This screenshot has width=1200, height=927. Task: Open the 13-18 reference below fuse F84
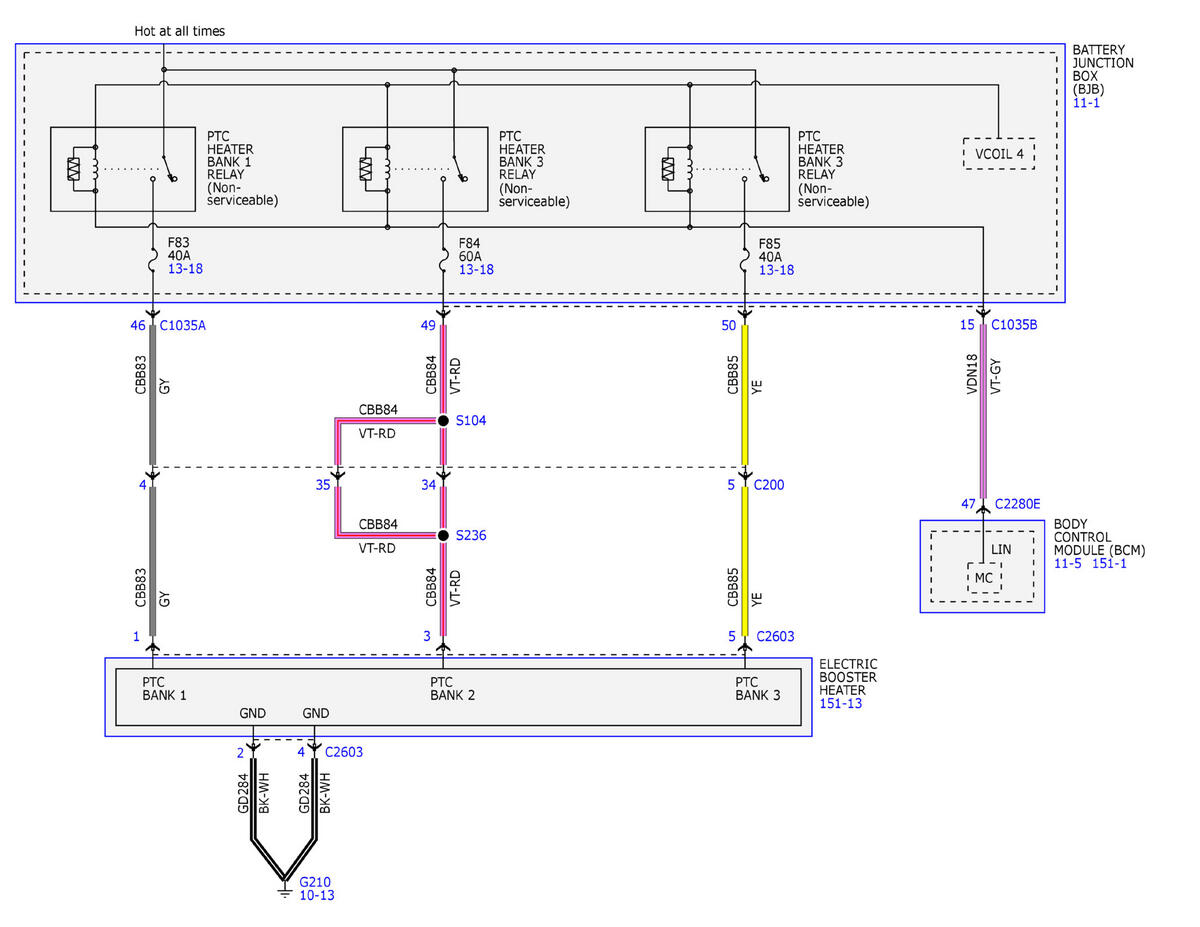[476, 270]
